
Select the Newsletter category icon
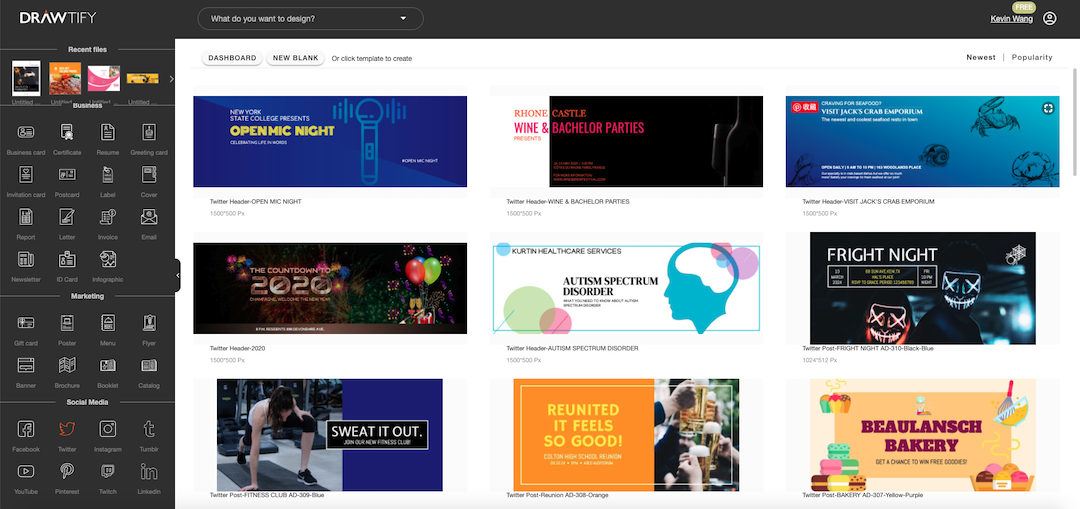[x=25, y=260]
